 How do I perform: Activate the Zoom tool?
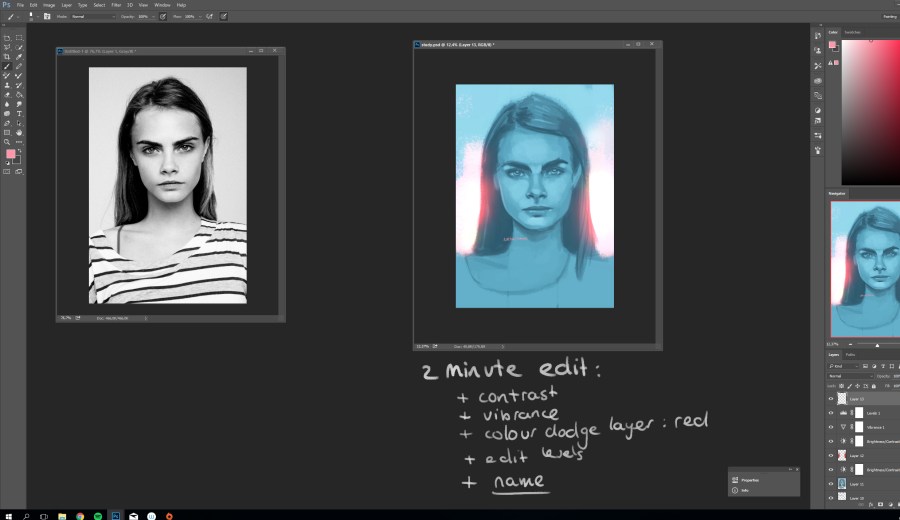point(8,141)
